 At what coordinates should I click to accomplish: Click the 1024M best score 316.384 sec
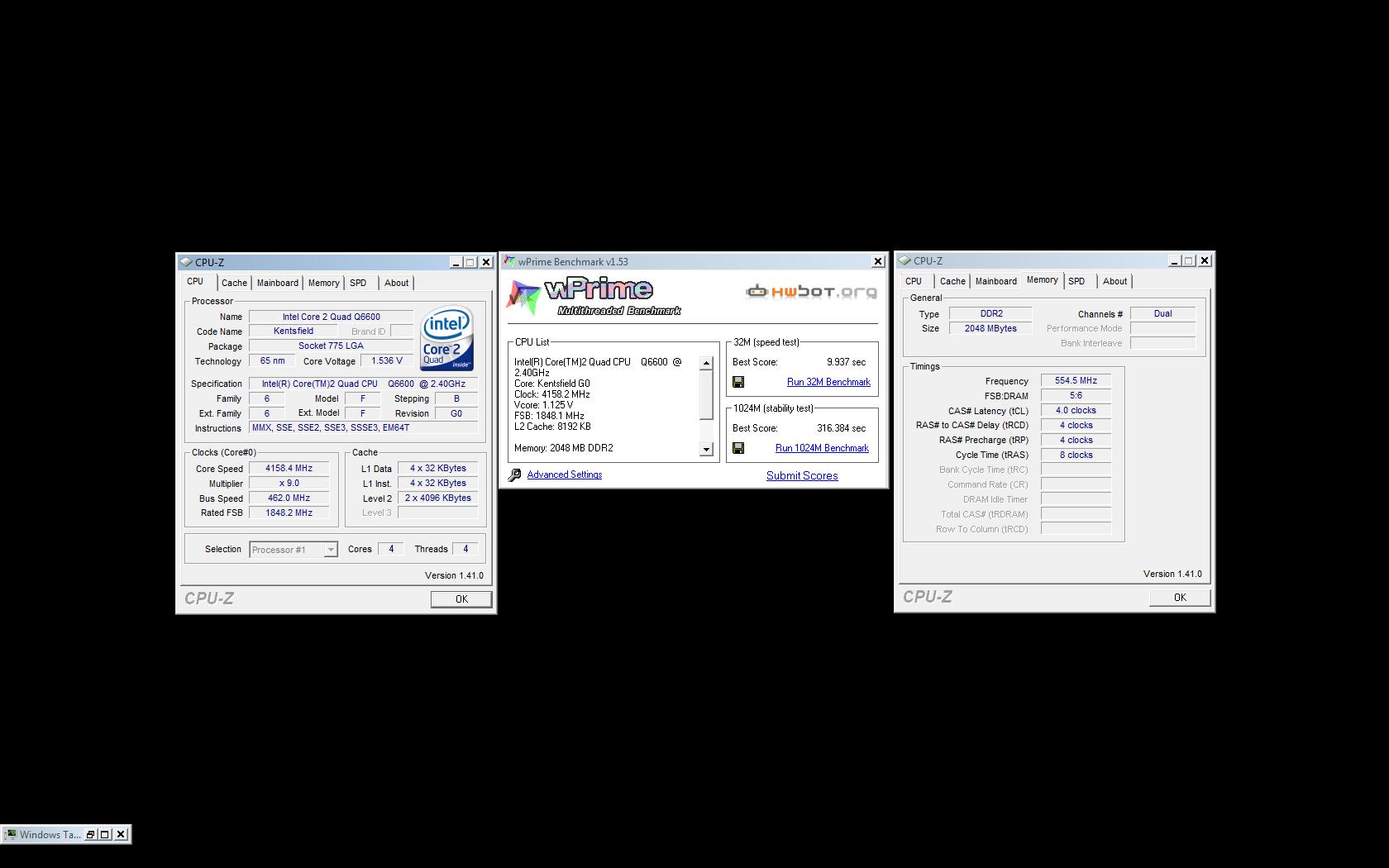click(841, 428)
